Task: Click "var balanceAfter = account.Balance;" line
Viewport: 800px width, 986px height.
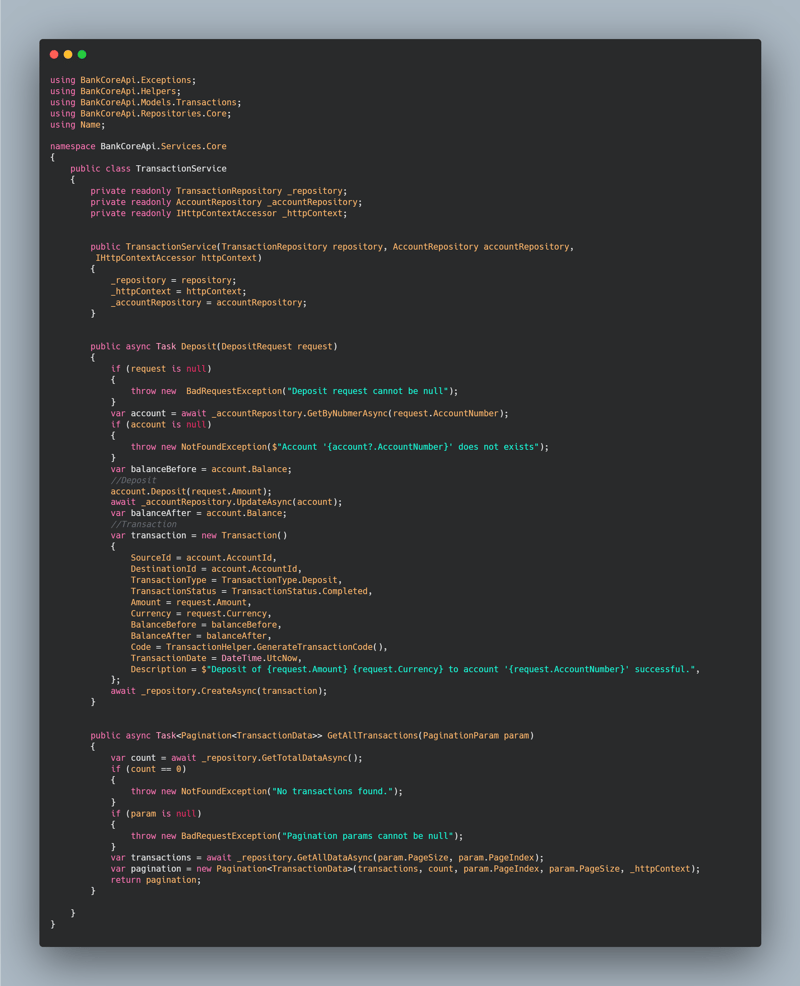Action: tap(199, 514)
